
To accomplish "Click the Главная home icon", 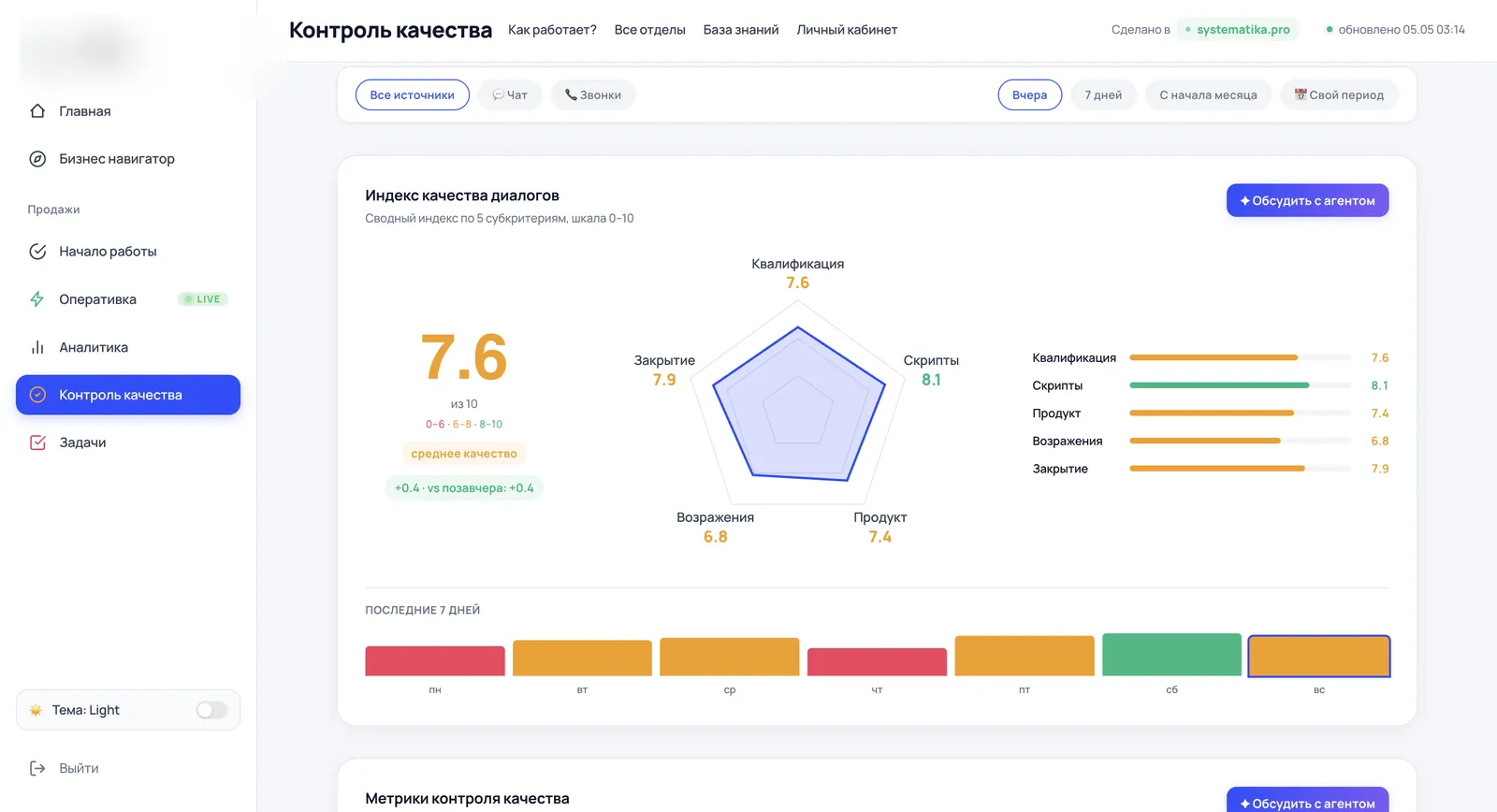I will (37, 111).
